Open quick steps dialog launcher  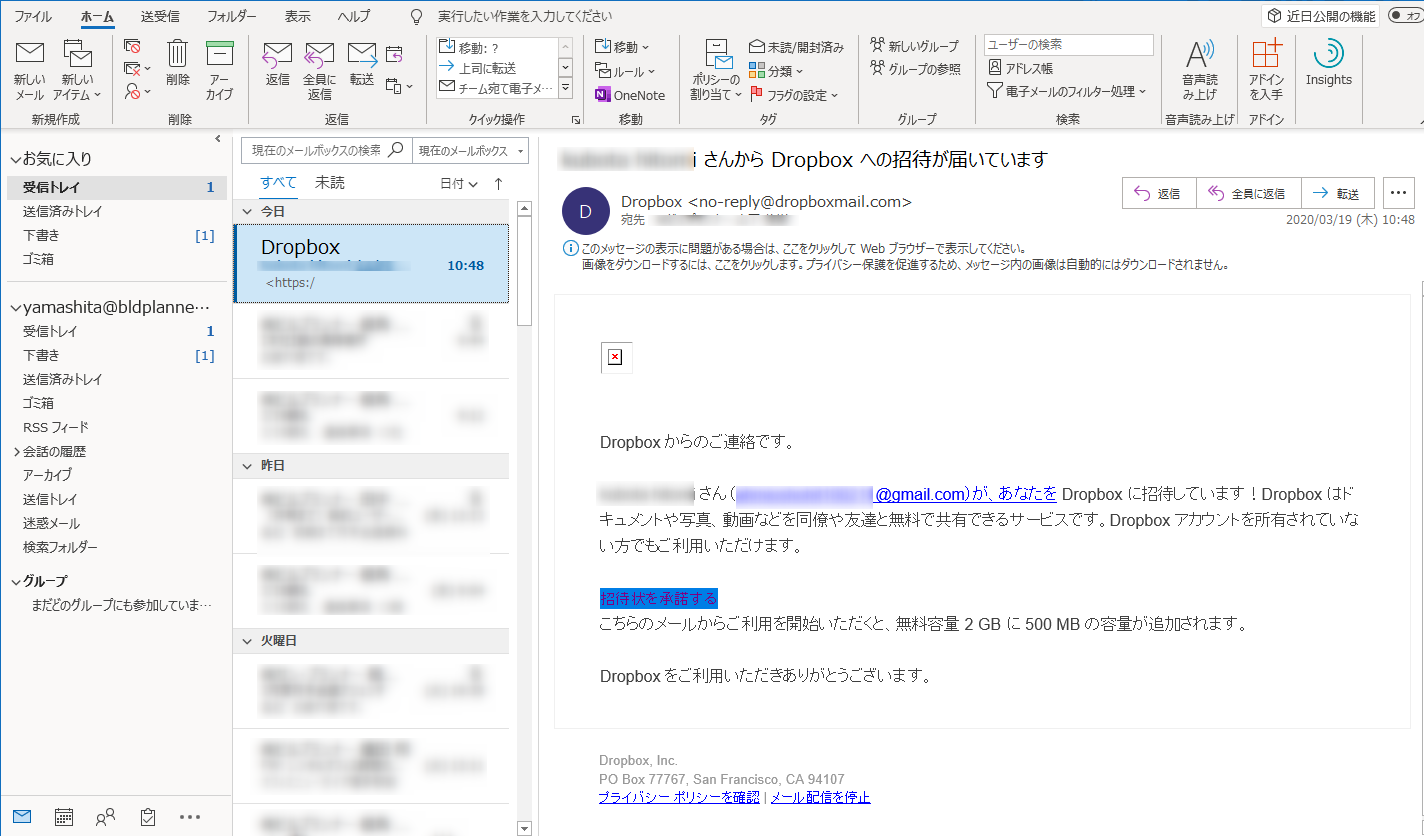click(x=575, y=120)
